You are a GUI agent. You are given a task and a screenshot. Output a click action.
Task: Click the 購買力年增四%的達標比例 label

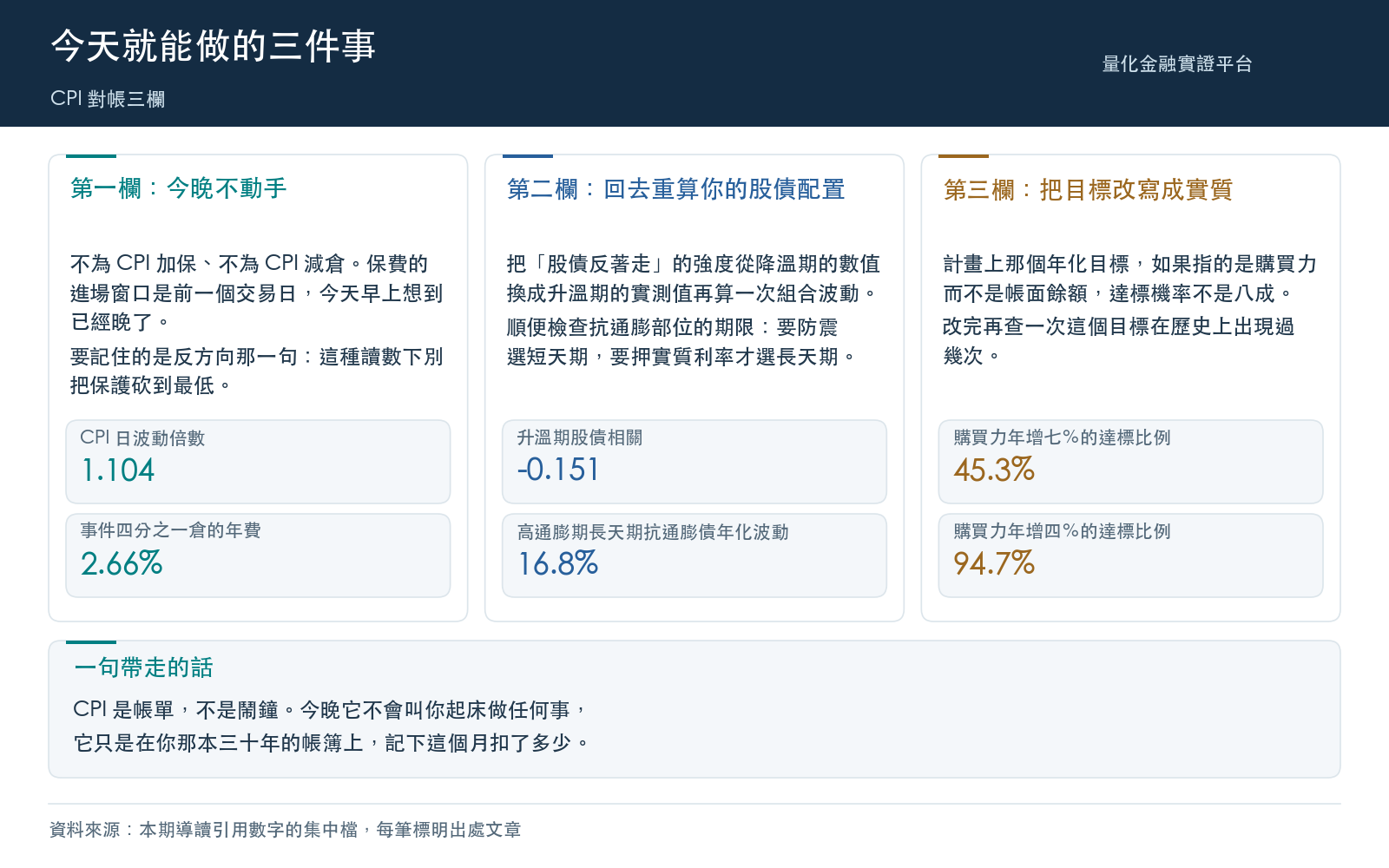[x=1062, y=531]
